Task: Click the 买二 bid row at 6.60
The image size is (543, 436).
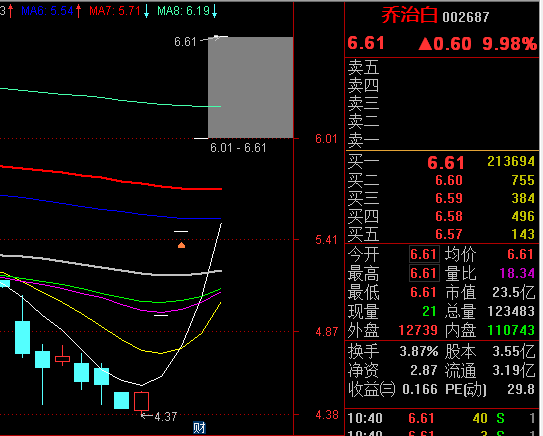Action: pyautogui.click(x=442, y=180)
